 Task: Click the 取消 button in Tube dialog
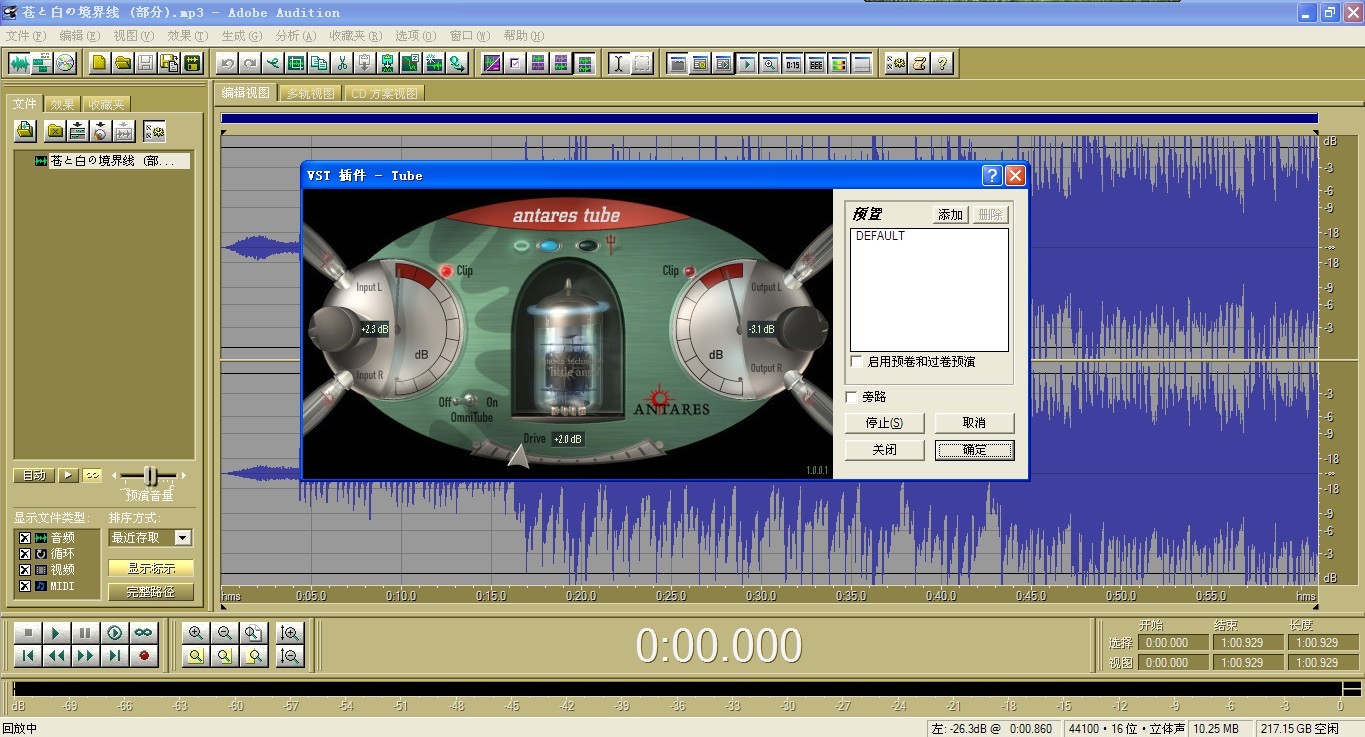tap(975, 423)
